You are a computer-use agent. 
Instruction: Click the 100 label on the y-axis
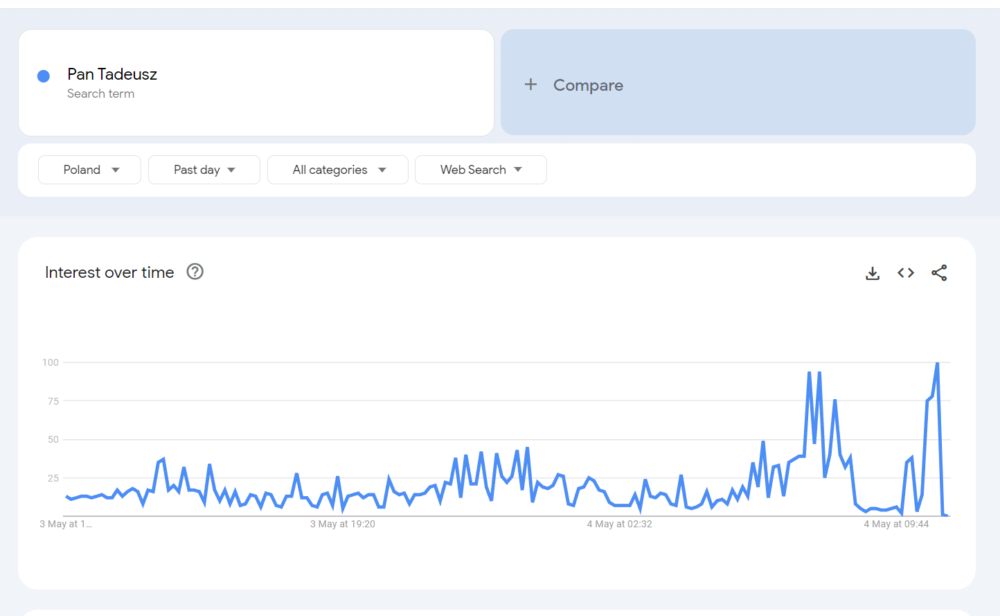[x=50, y=362]
